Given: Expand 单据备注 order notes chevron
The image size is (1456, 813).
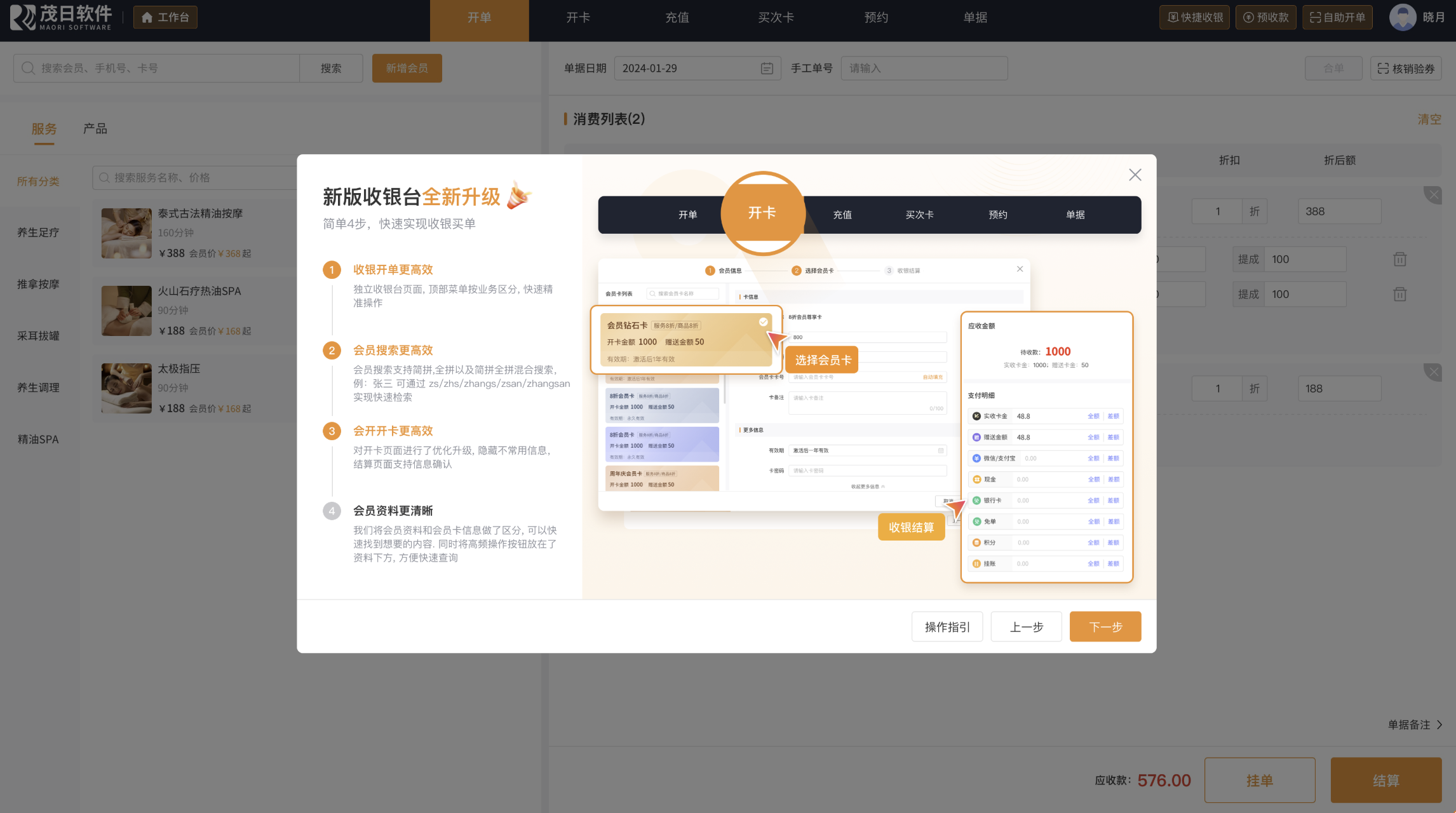Looking at the screenshot, I should [1439, 725].
